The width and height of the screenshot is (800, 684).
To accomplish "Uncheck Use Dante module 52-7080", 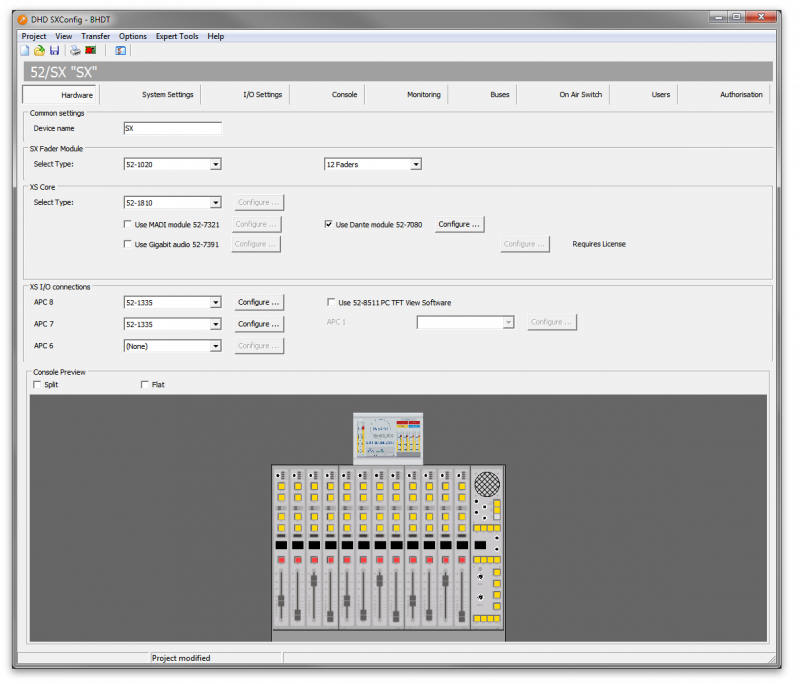I will 329,224.
